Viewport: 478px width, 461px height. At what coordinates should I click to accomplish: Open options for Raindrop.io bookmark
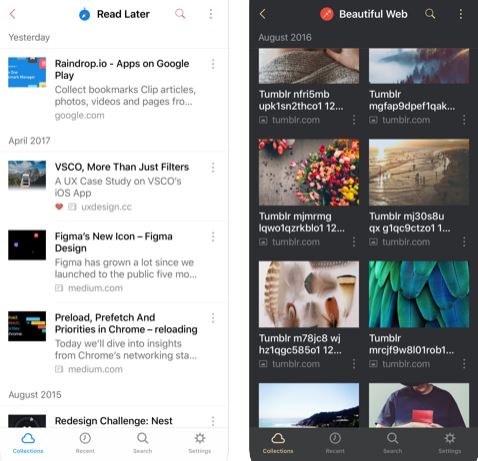point(213,64)
